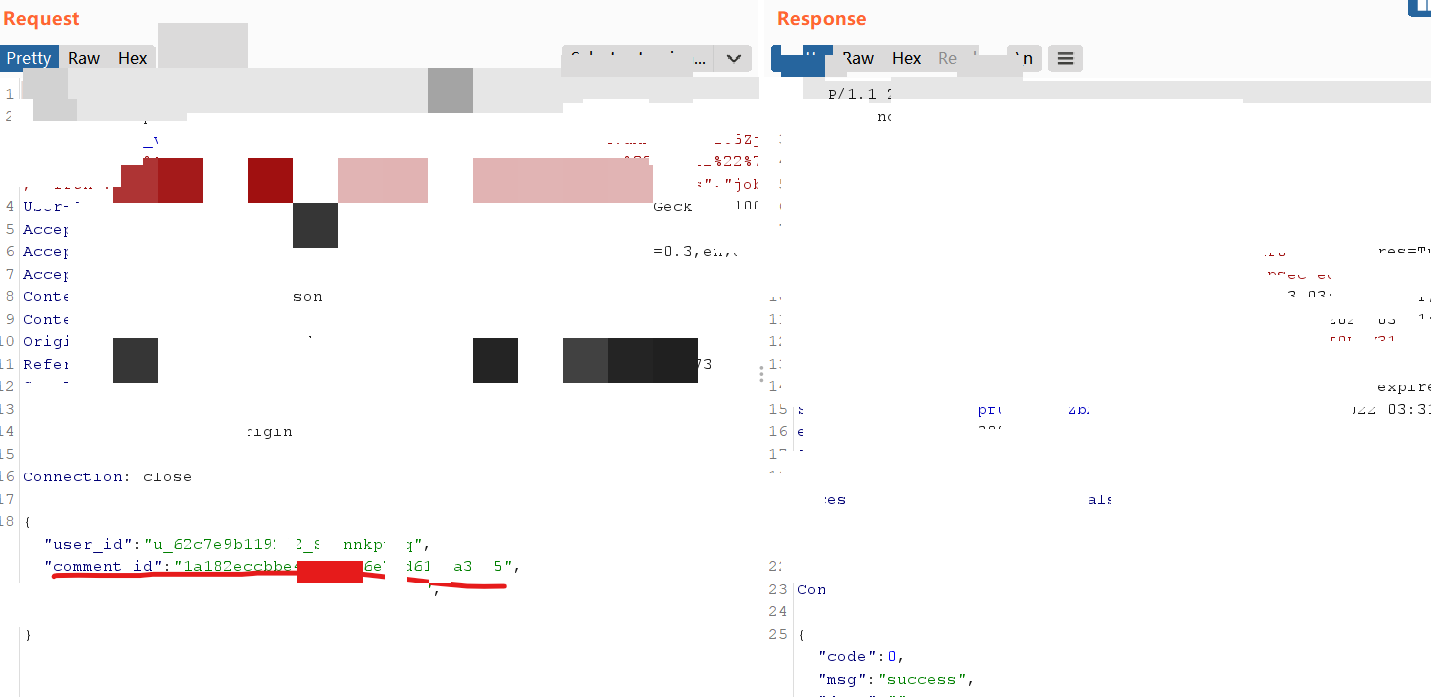Click the layout view icon at top right
This screenshot has height=697, width=1431.
(1419, 8)
